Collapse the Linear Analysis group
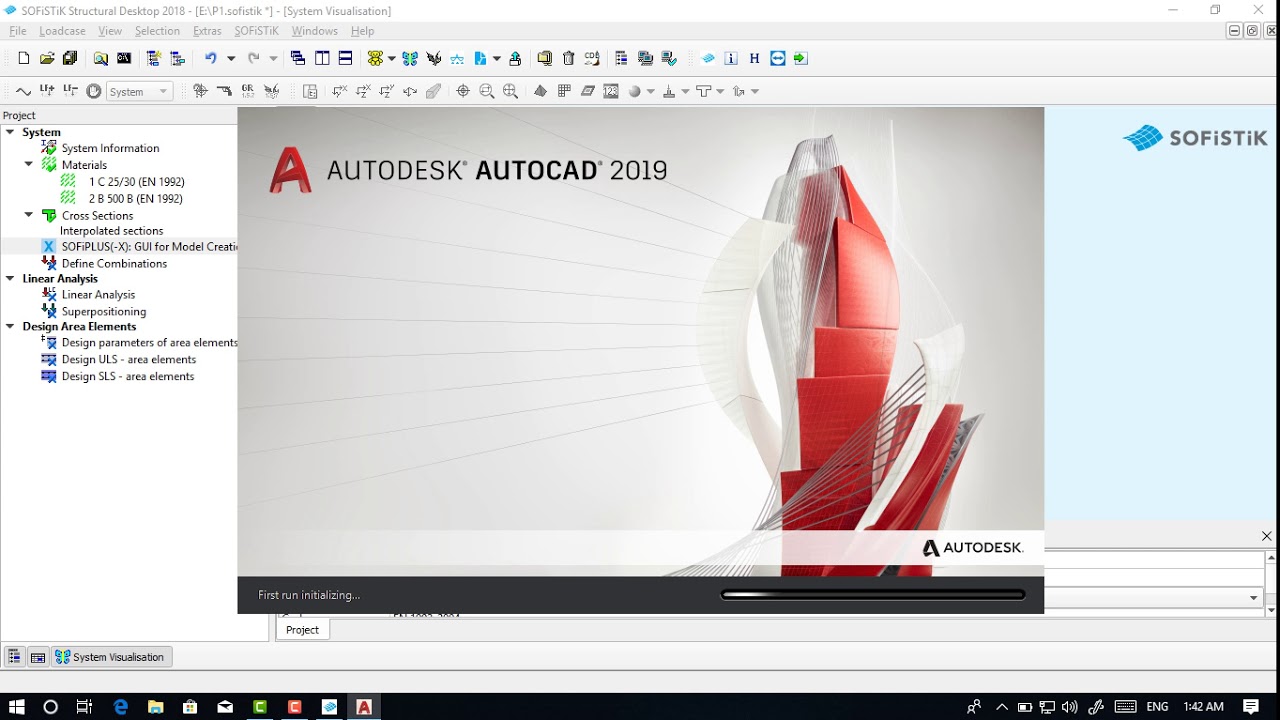Image resolution: width=1280 pixels, height=720 pixels. pos(10,278)
